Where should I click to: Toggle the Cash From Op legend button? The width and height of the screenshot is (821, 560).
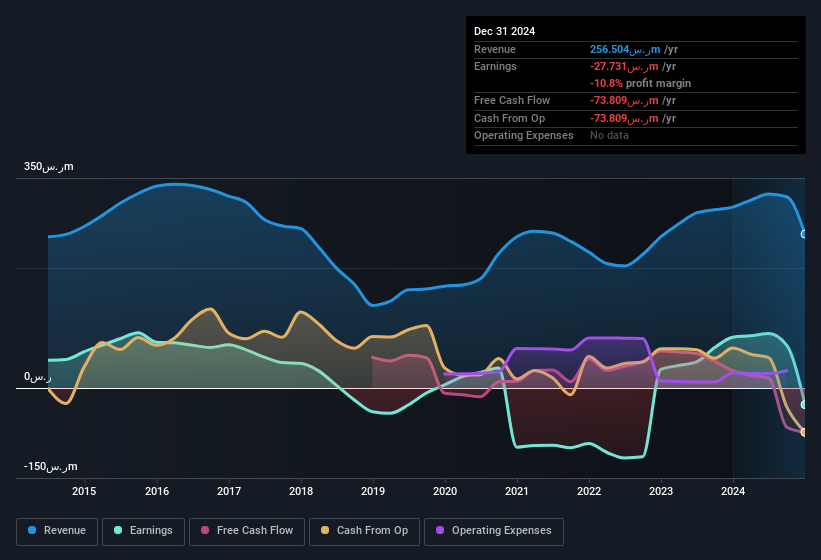coord(364,531)
